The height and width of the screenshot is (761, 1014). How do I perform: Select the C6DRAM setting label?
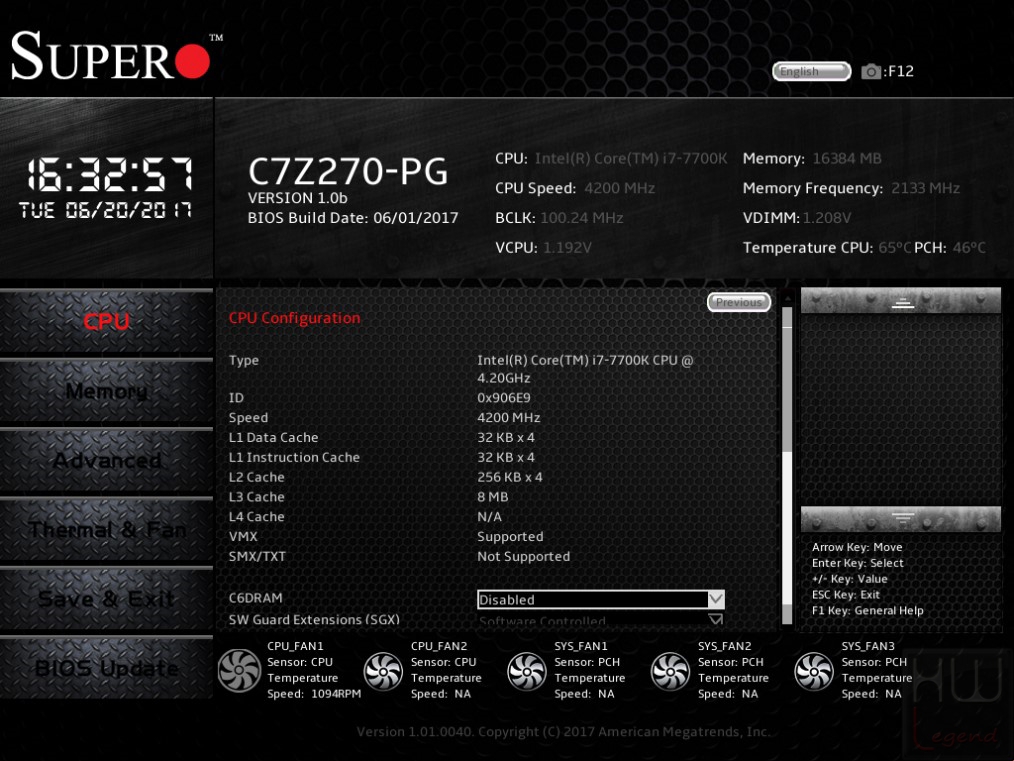[x=255, y=598]
